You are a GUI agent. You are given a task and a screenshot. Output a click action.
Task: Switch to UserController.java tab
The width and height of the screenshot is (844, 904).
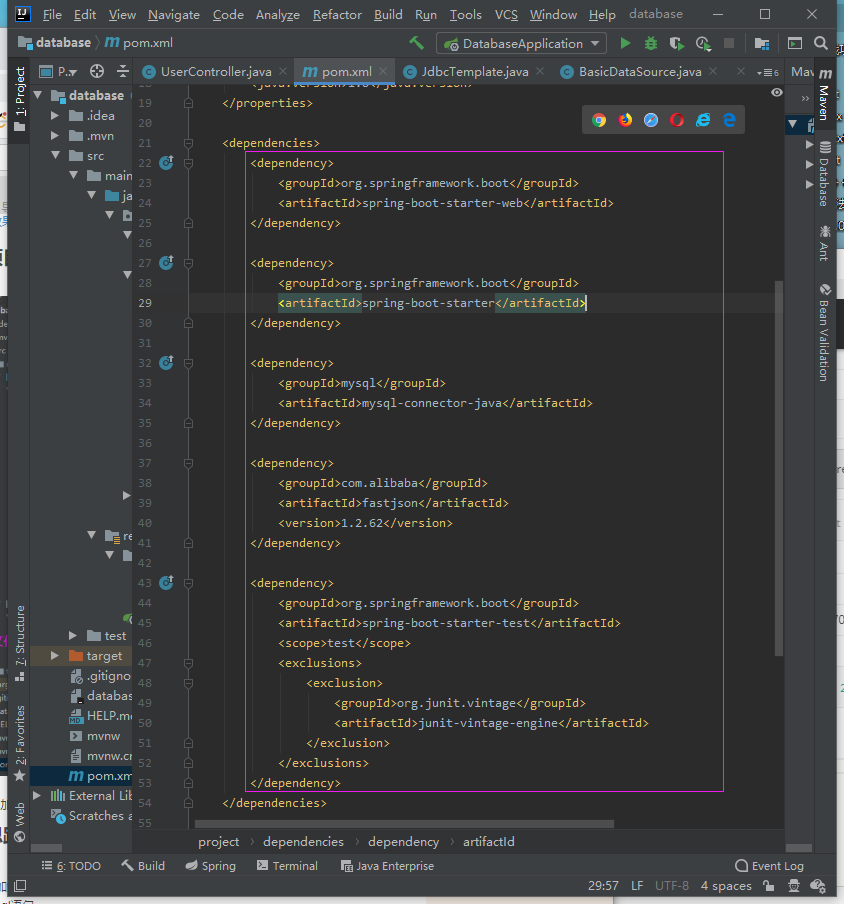point(216,71)
